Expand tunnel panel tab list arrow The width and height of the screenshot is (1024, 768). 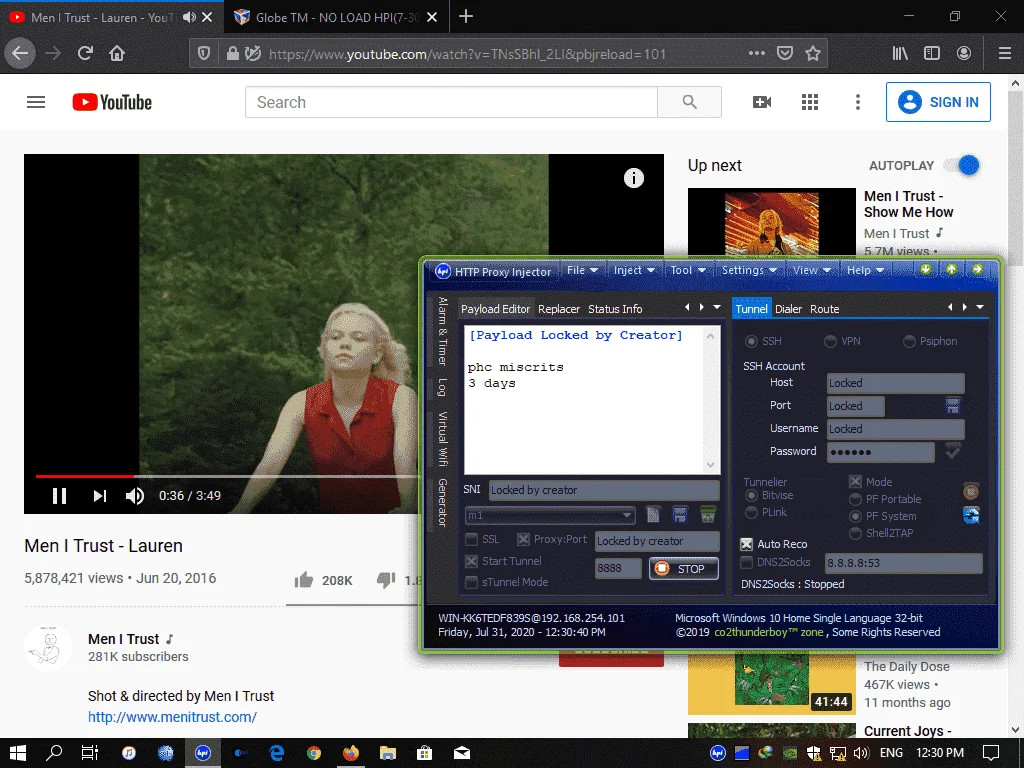(x=980, y=307)
